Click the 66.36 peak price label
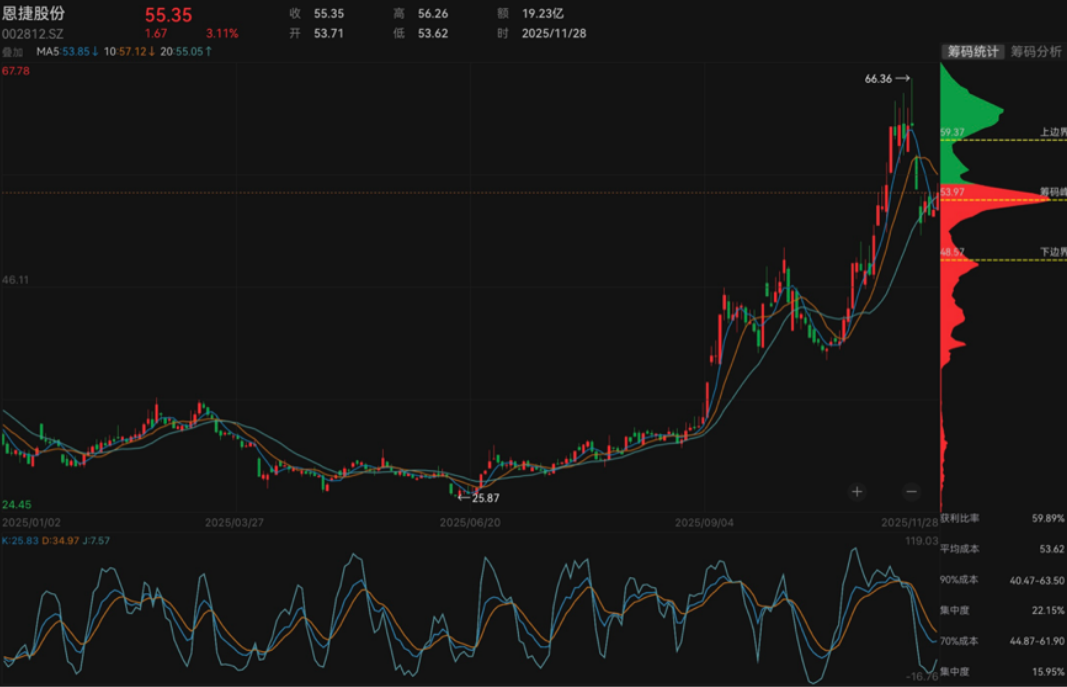 pos(878,79)
